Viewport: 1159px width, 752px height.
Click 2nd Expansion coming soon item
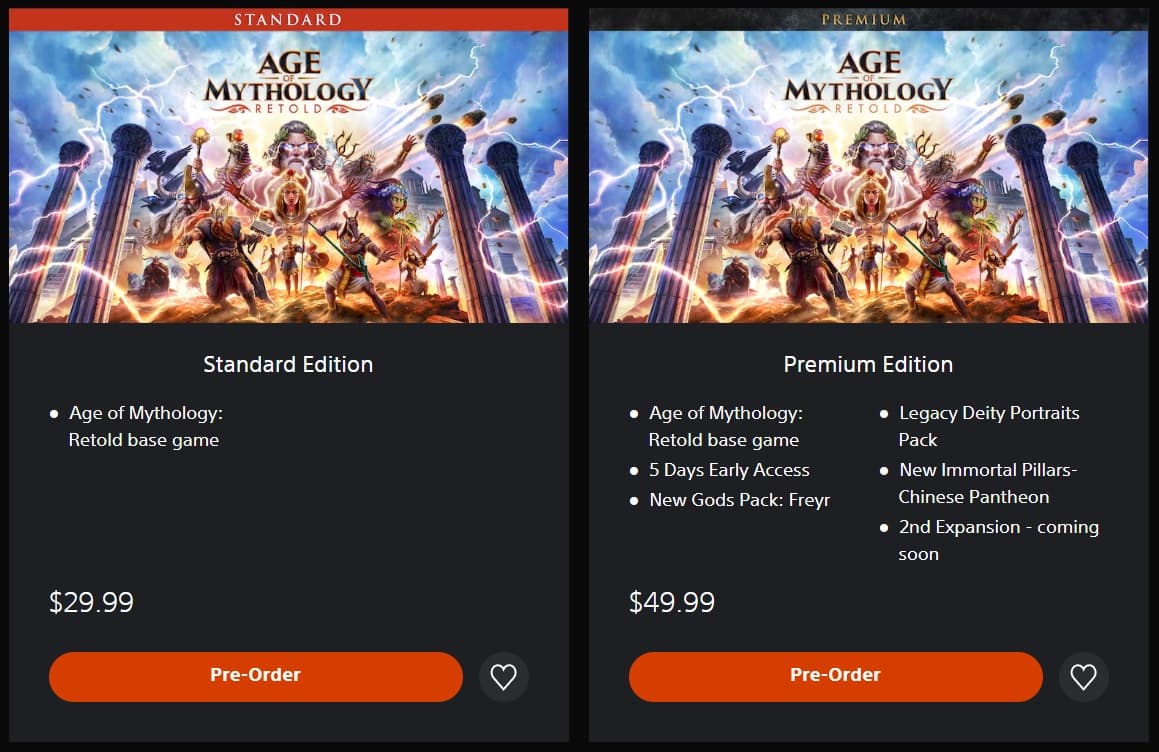tap(997, 540)
